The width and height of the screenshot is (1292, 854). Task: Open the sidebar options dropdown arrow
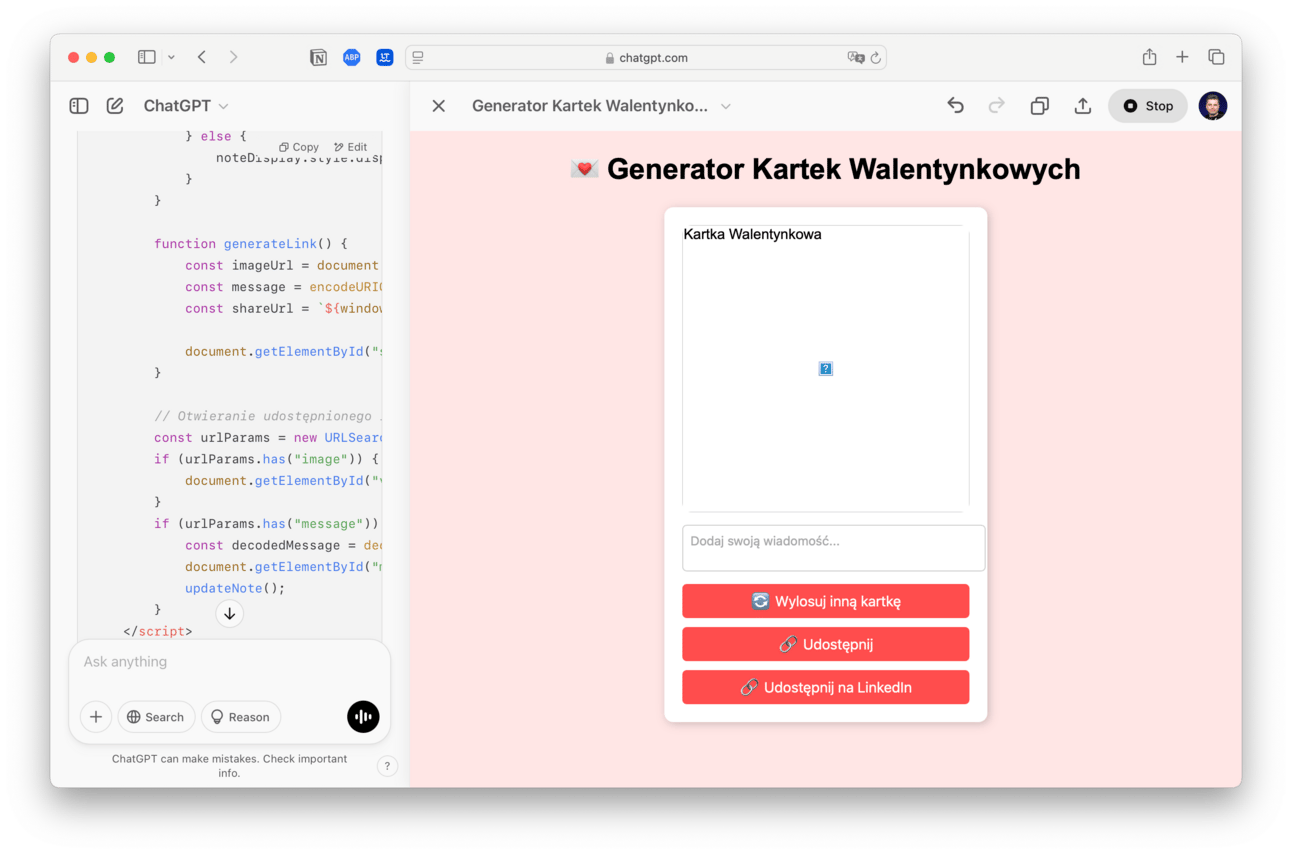[x=171, y=57]
